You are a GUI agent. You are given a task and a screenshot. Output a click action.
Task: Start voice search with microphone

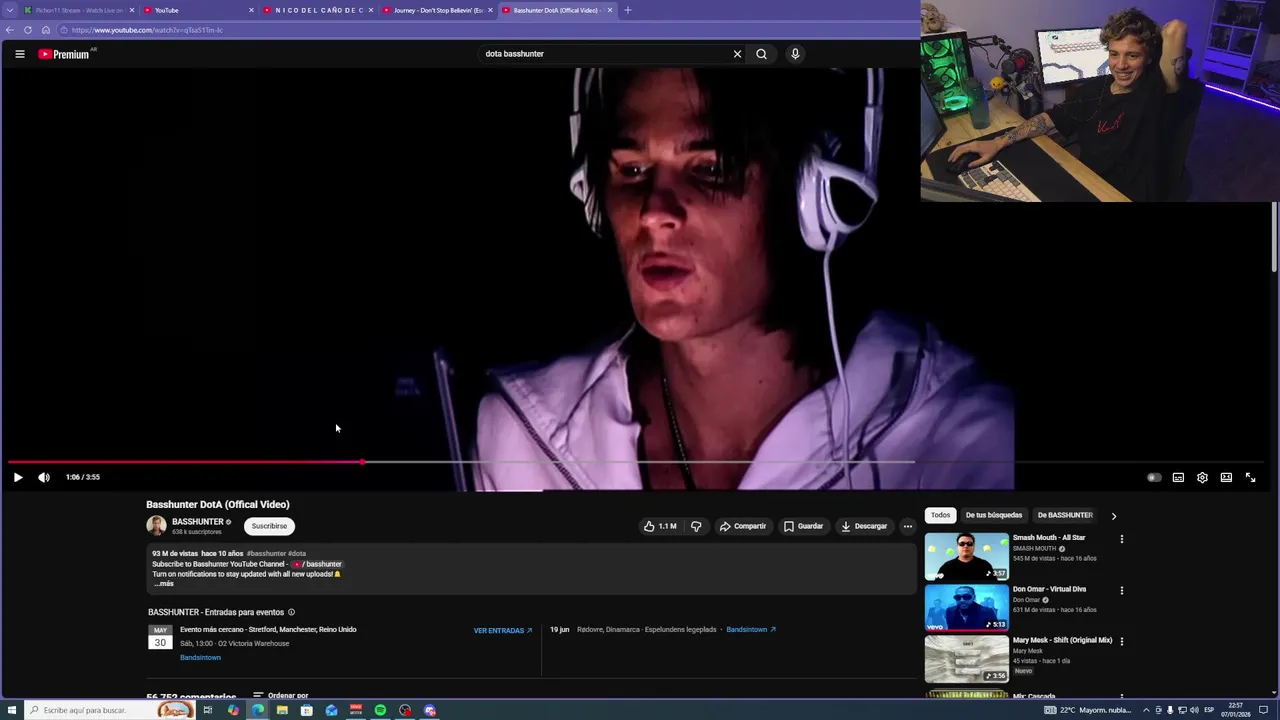(x=795, y=54)
